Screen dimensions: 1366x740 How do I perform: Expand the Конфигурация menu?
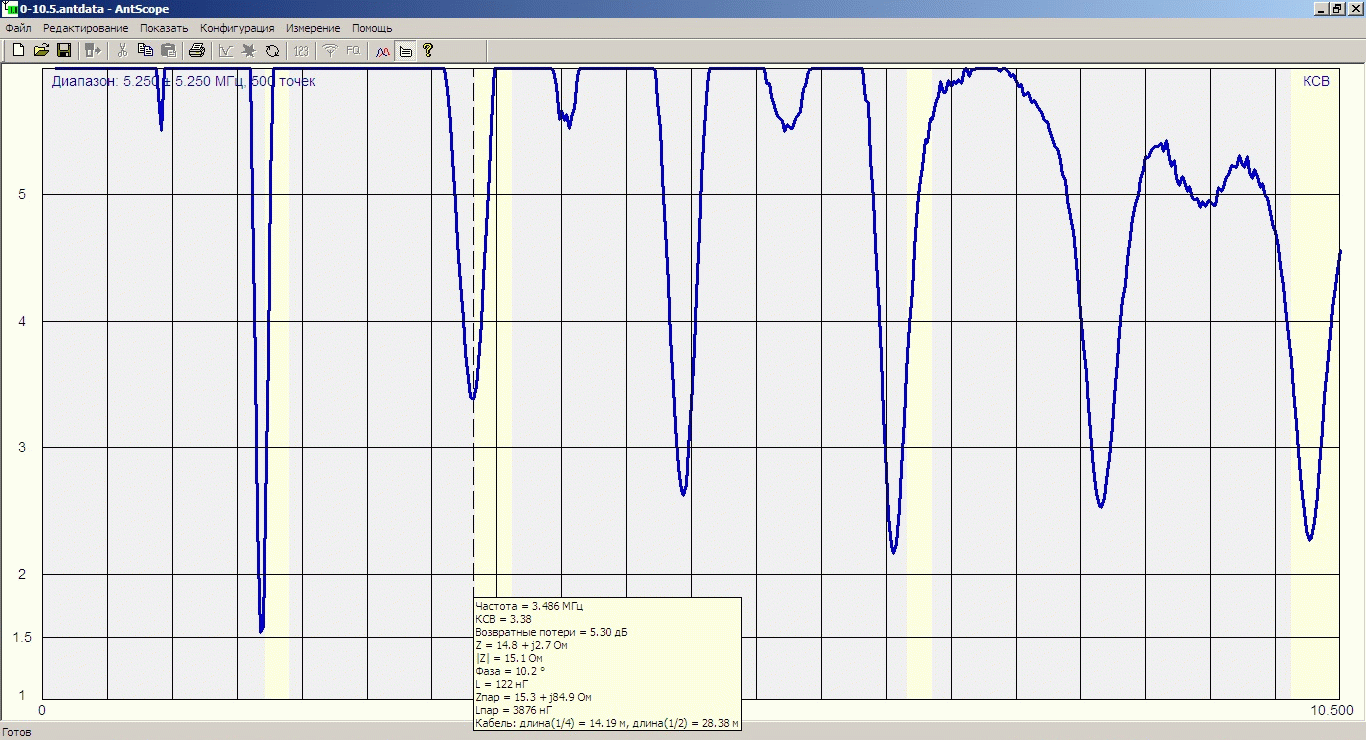236,28
